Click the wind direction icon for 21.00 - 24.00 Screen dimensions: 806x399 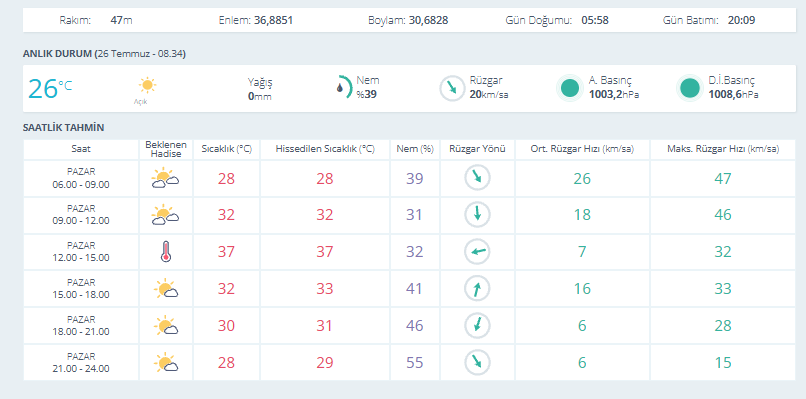point(477,362)
